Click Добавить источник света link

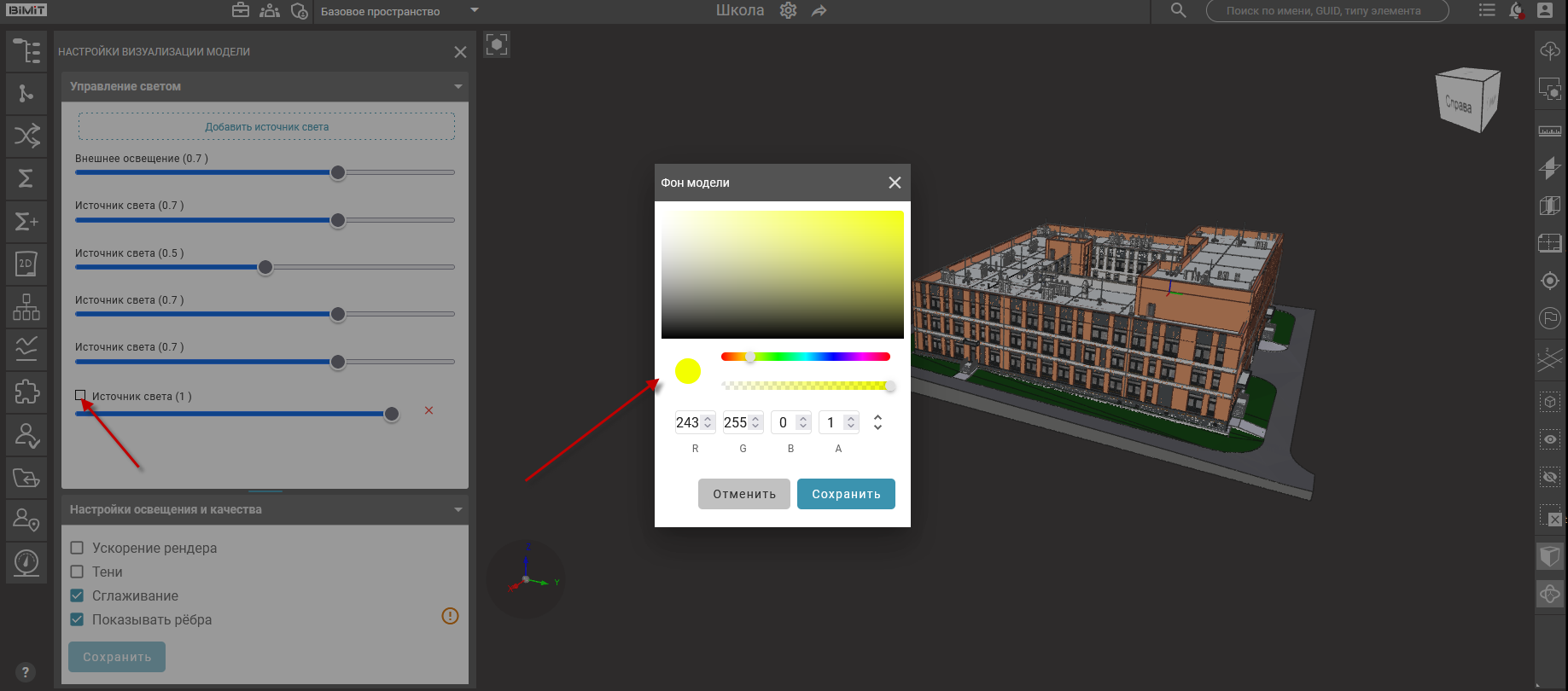pyautogui.click(x=266, y=127)
